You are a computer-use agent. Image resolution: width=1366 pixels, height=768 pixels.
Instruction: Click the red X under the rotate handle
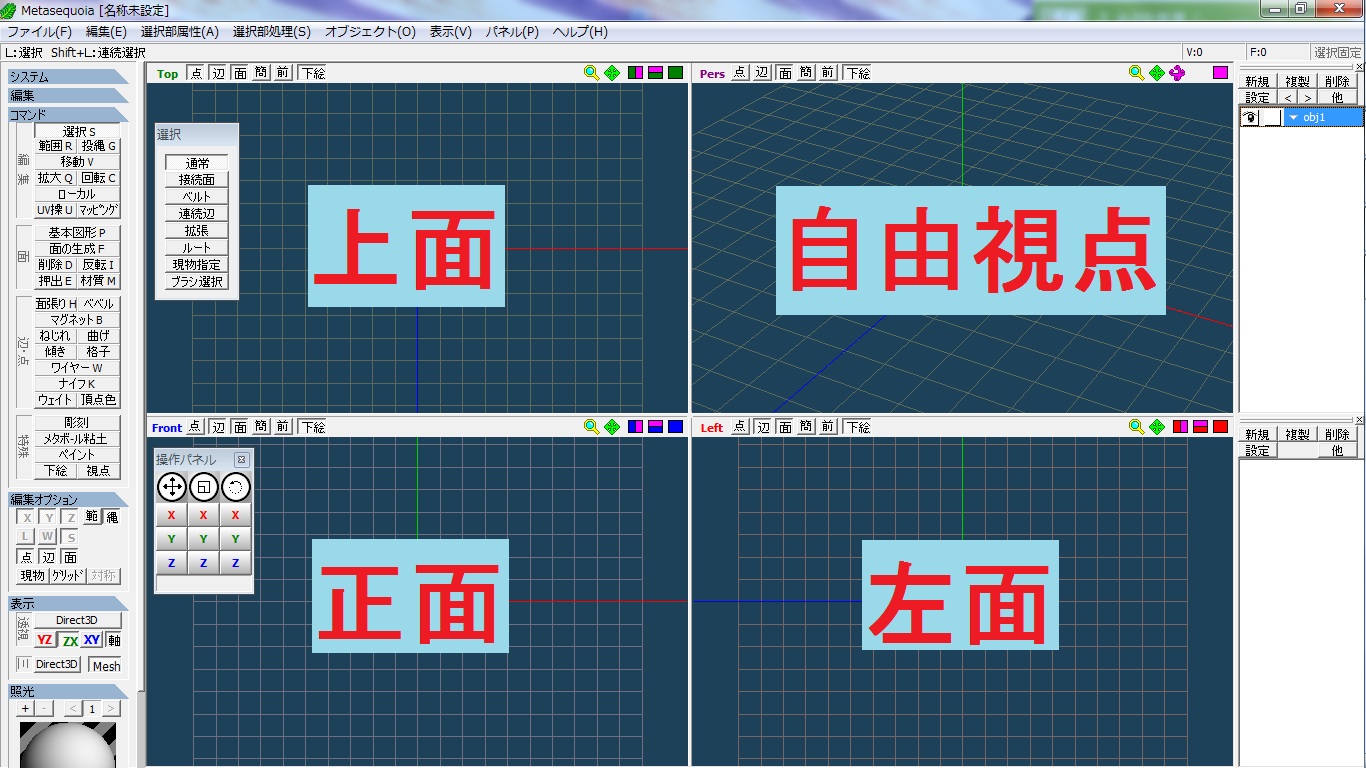(x=235, y=515)
